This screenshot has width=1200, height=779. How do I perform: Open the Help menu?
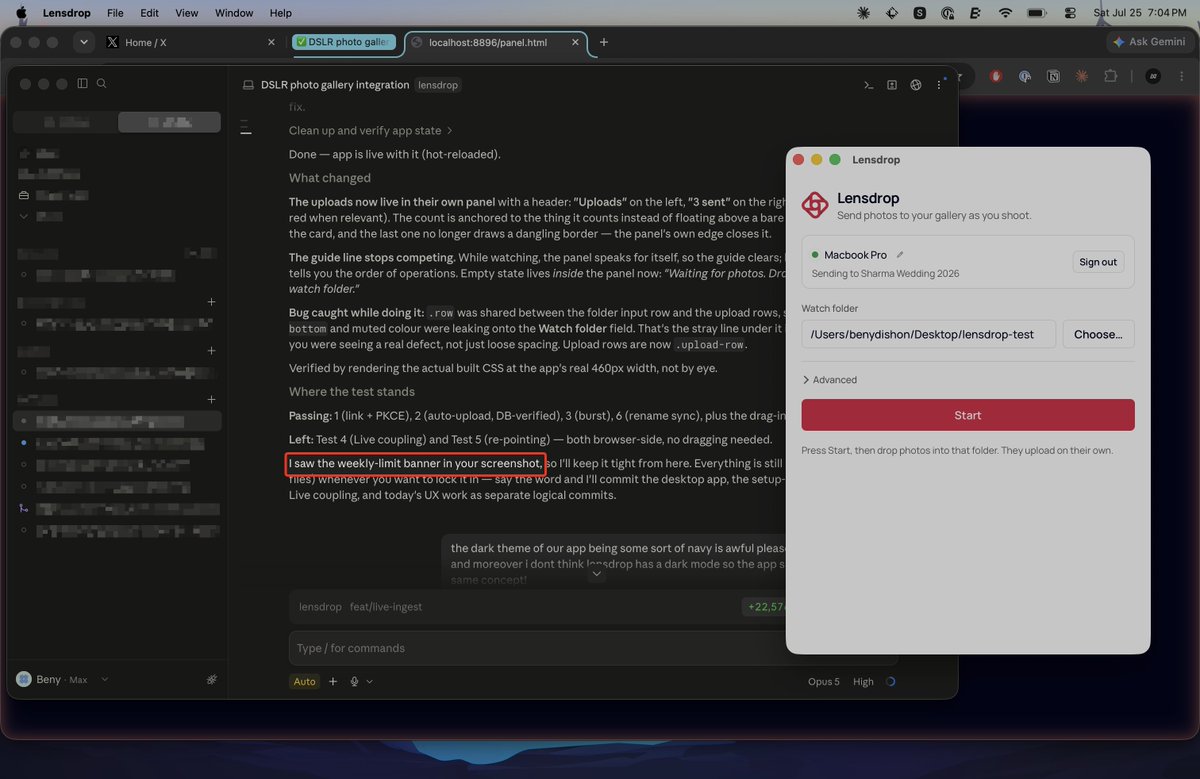[x=281, y=13]
